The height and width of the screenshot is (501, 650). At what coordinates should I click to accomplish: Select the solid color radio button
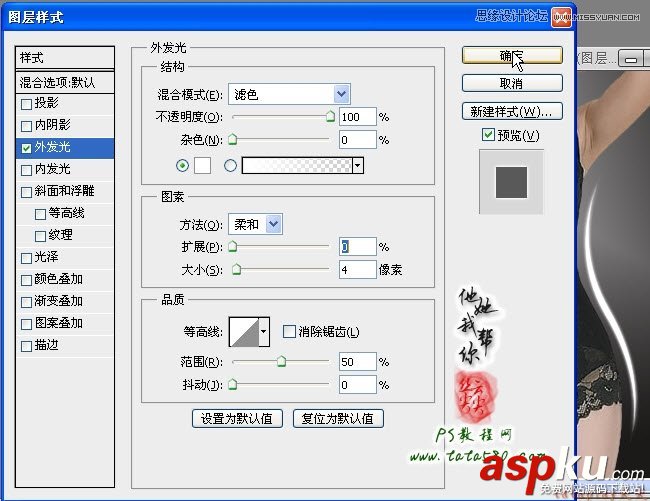coord(182,166)
